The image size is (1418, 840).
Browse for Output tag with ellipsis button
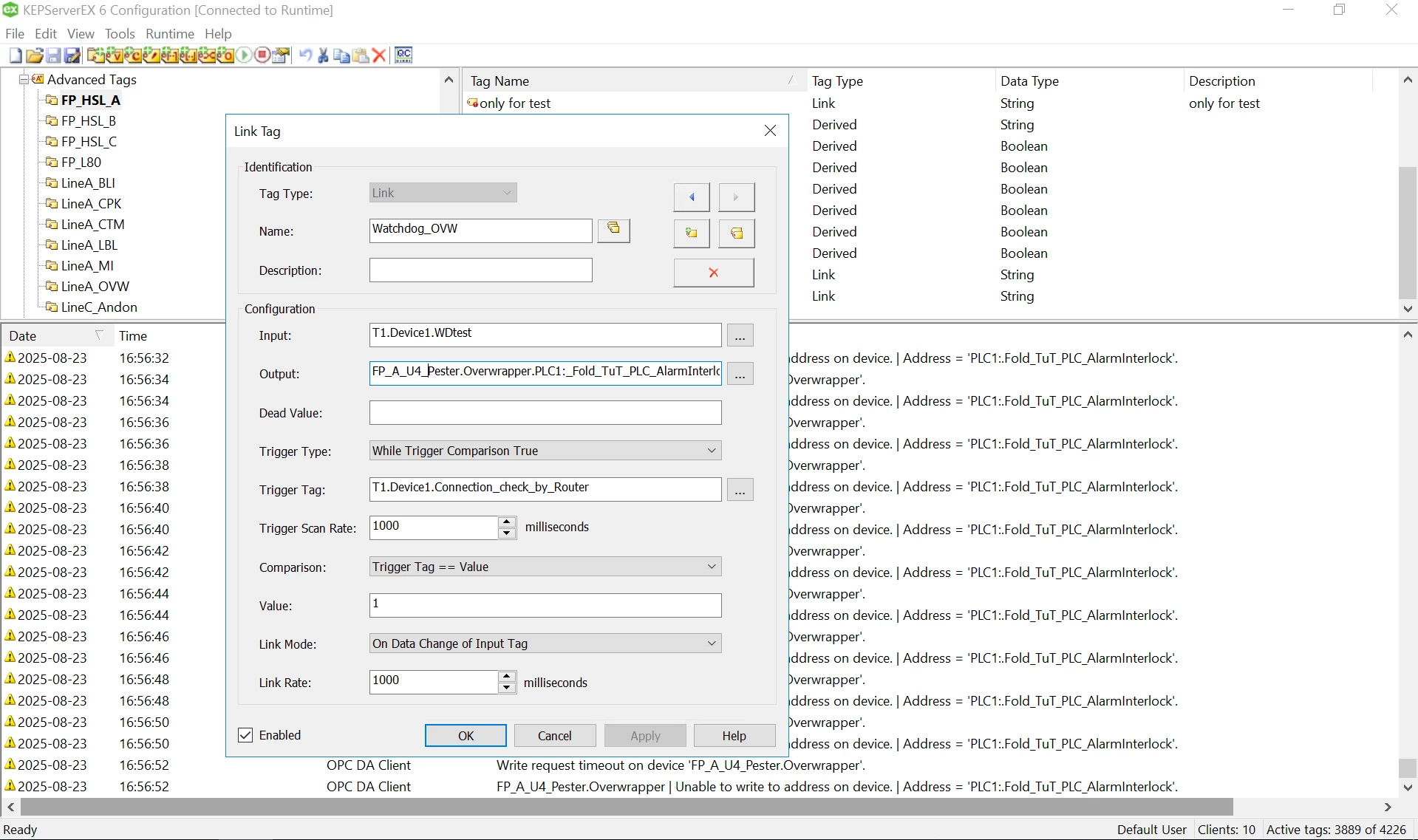740,374
